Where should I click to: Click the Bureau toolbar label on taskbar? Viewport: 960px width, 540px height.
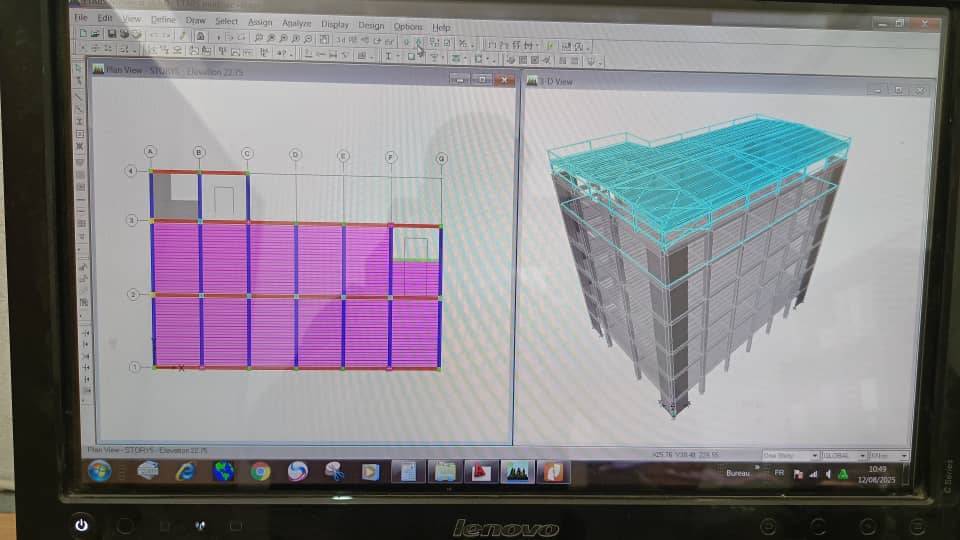[738, 473]
